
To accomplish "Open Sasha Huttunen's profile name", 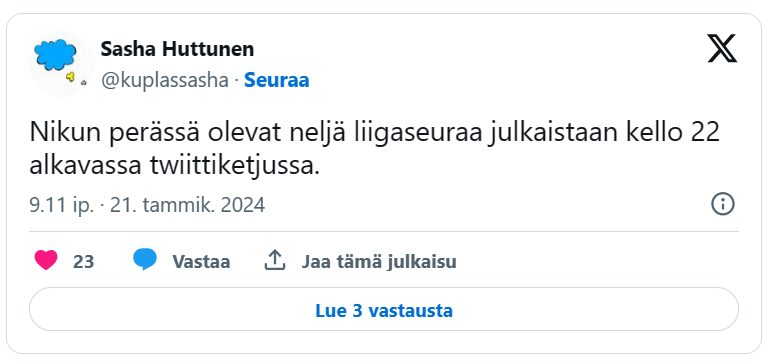I will click(178, 49).
